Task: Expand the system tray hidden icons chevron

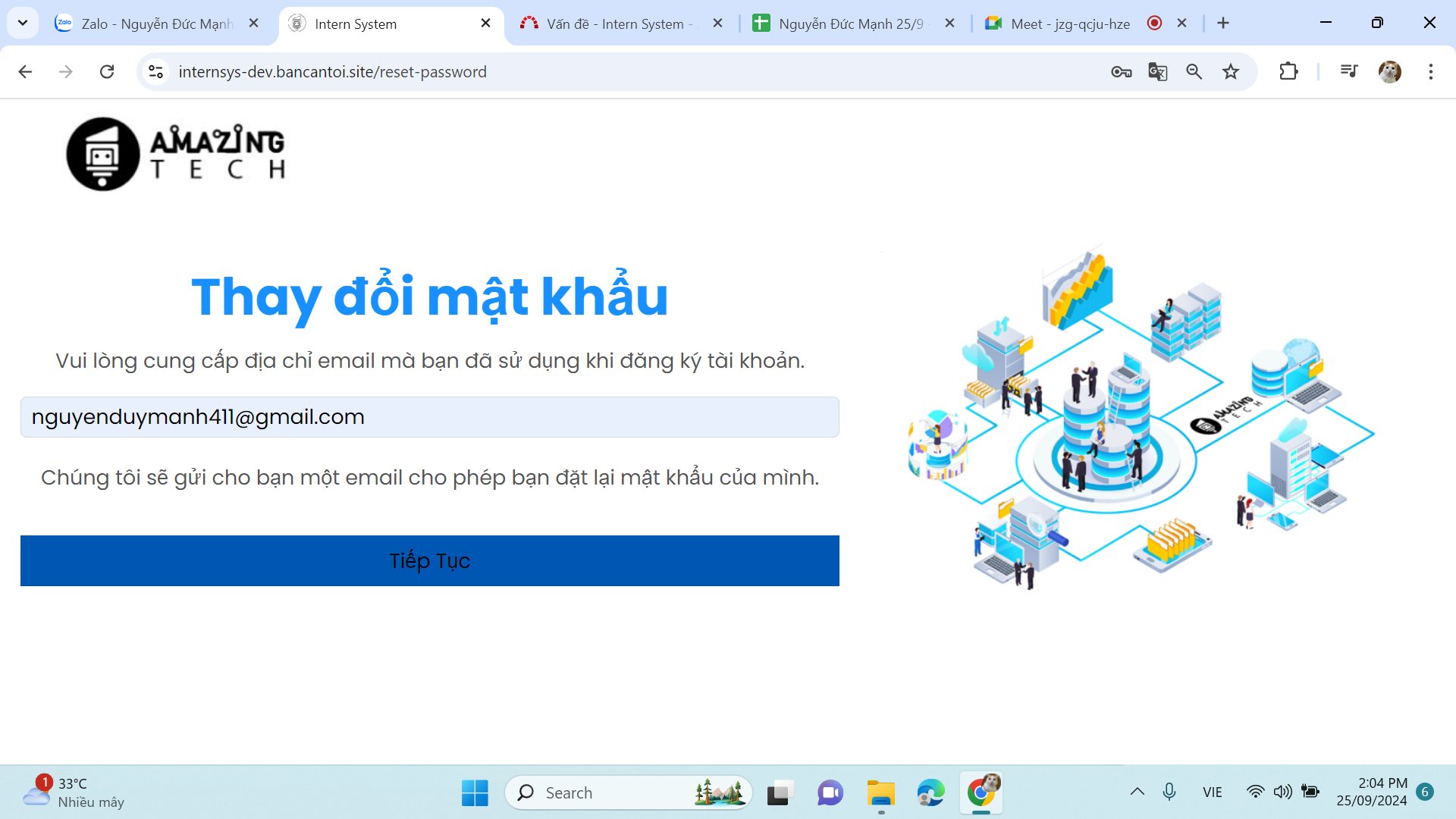Action: (1137, 792)
